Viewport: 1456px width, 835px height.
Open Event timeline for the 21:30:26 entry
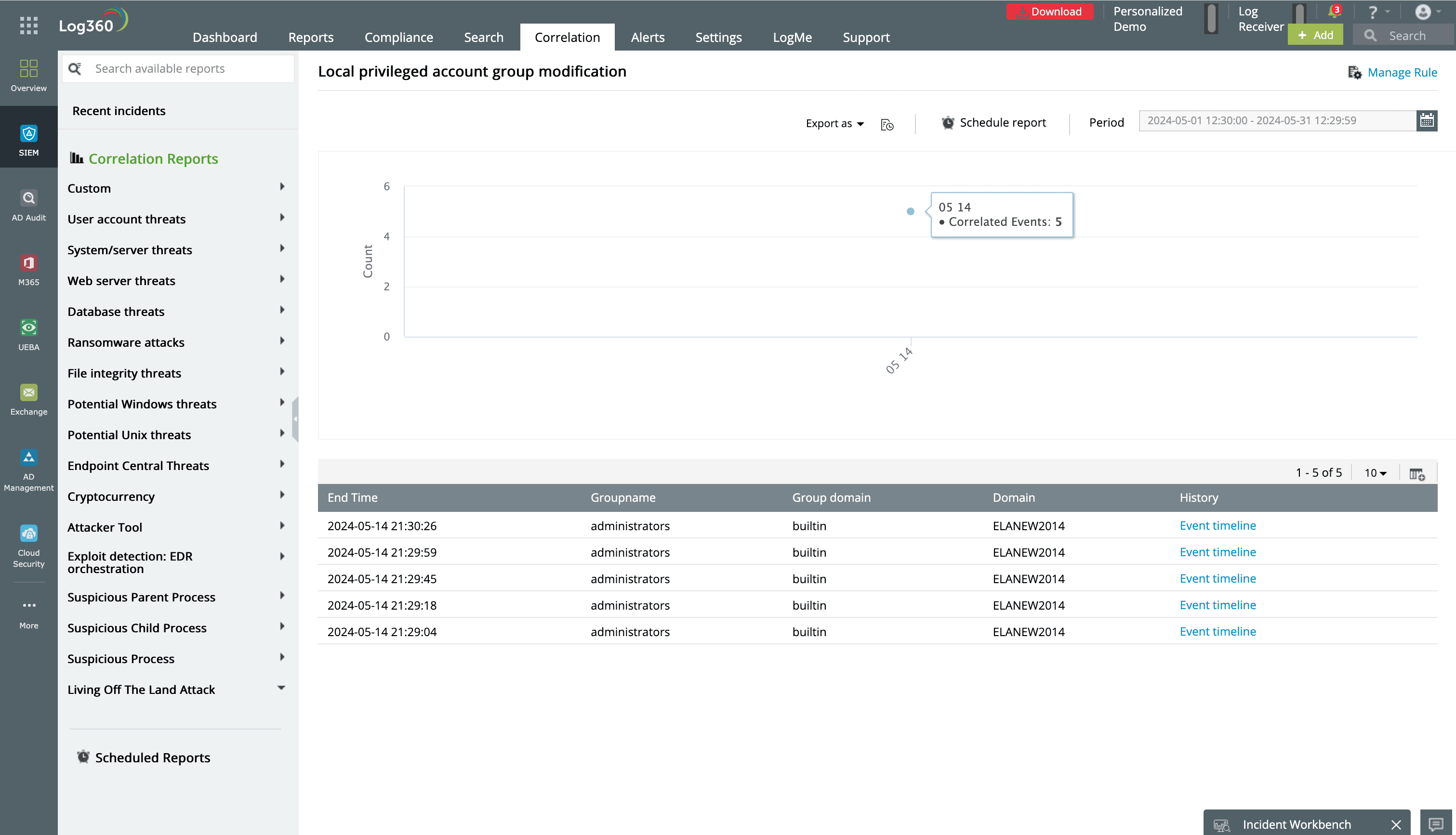pyautogui.click(x=1218, y=525)
